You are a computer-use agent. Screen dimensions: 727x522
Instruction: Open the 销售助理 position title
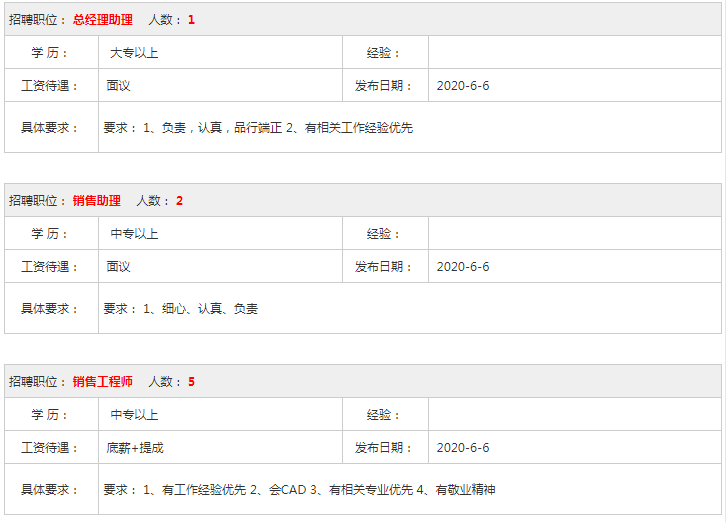coord(97,201)
